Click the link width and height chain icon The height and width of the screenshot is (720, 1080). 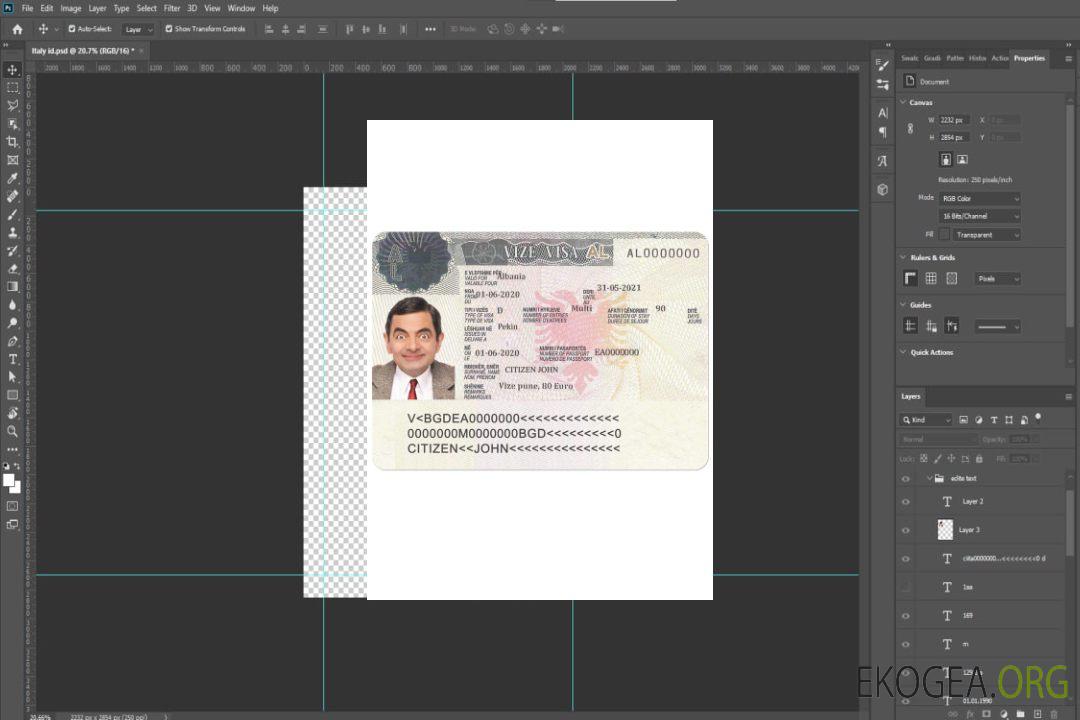tap(910, 128)
